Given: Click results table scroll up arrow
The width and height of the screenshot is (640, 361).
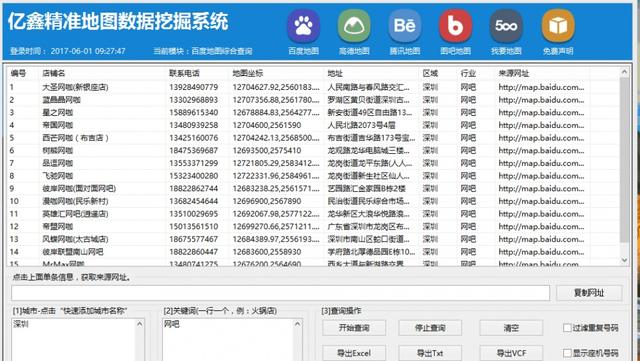Looking at the screenshot, I should pos(624,72).
